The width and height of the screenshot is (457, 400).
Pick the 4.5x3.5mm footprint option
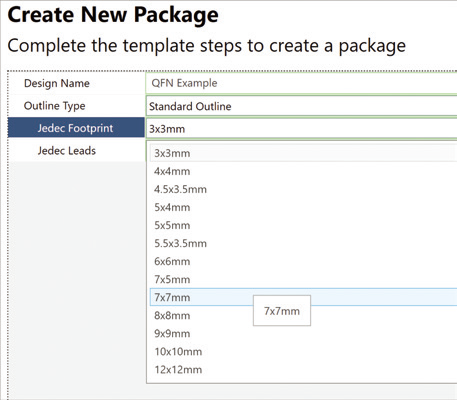[x=303, y=189]
